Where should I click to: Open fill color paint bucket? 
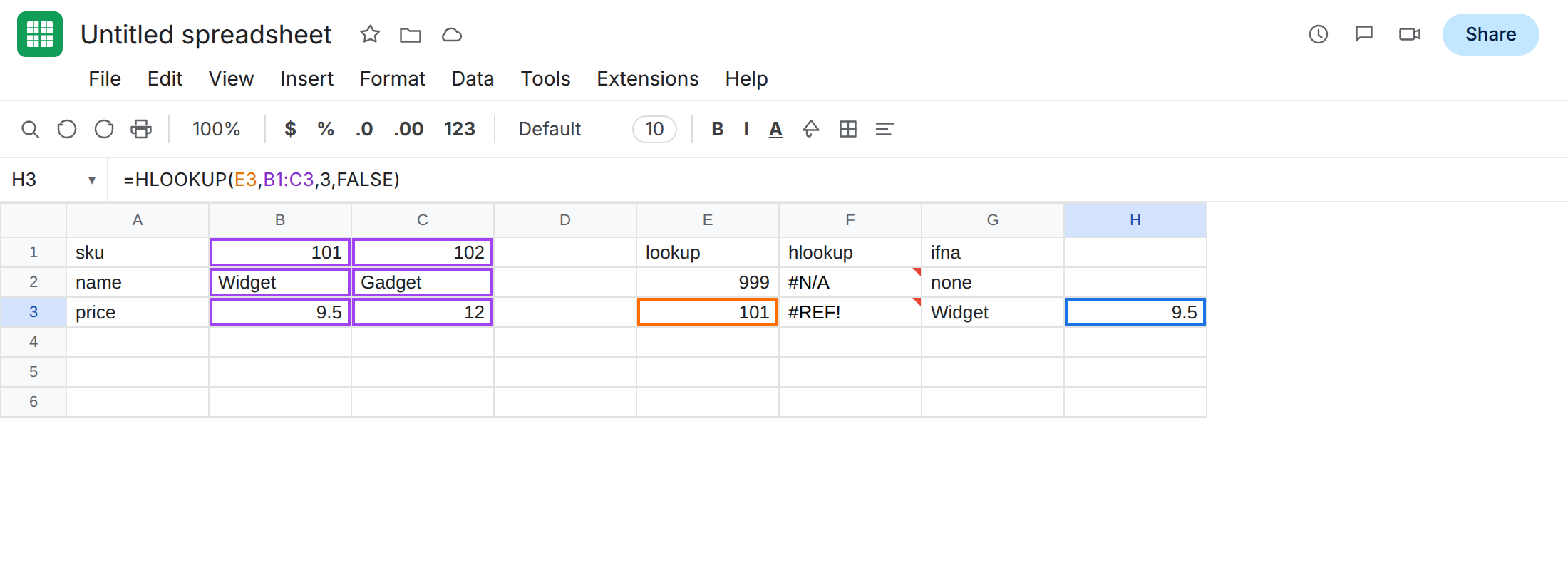pyautogui.click(x=811, y=129)
